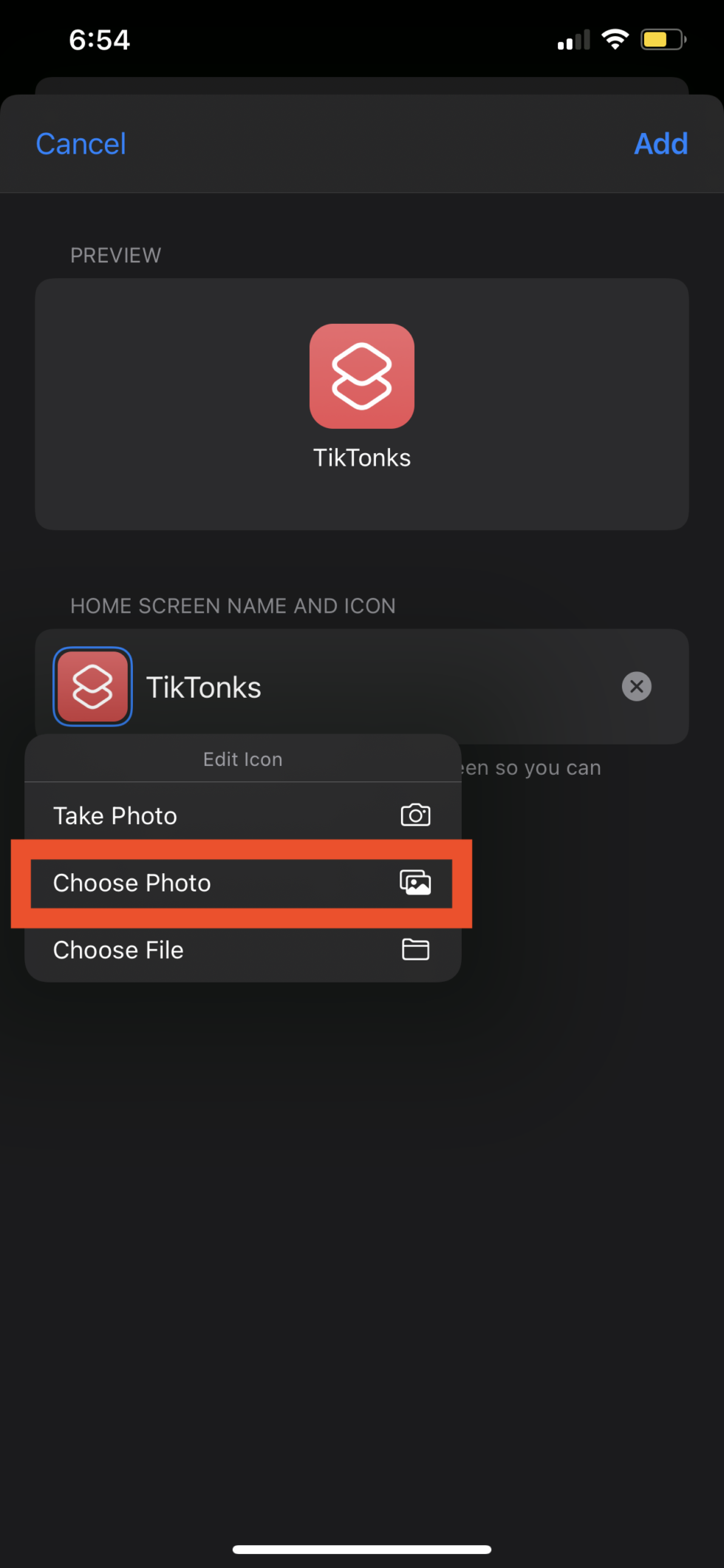Select Choose Photo from Edit Icon menu

(242, 883)
